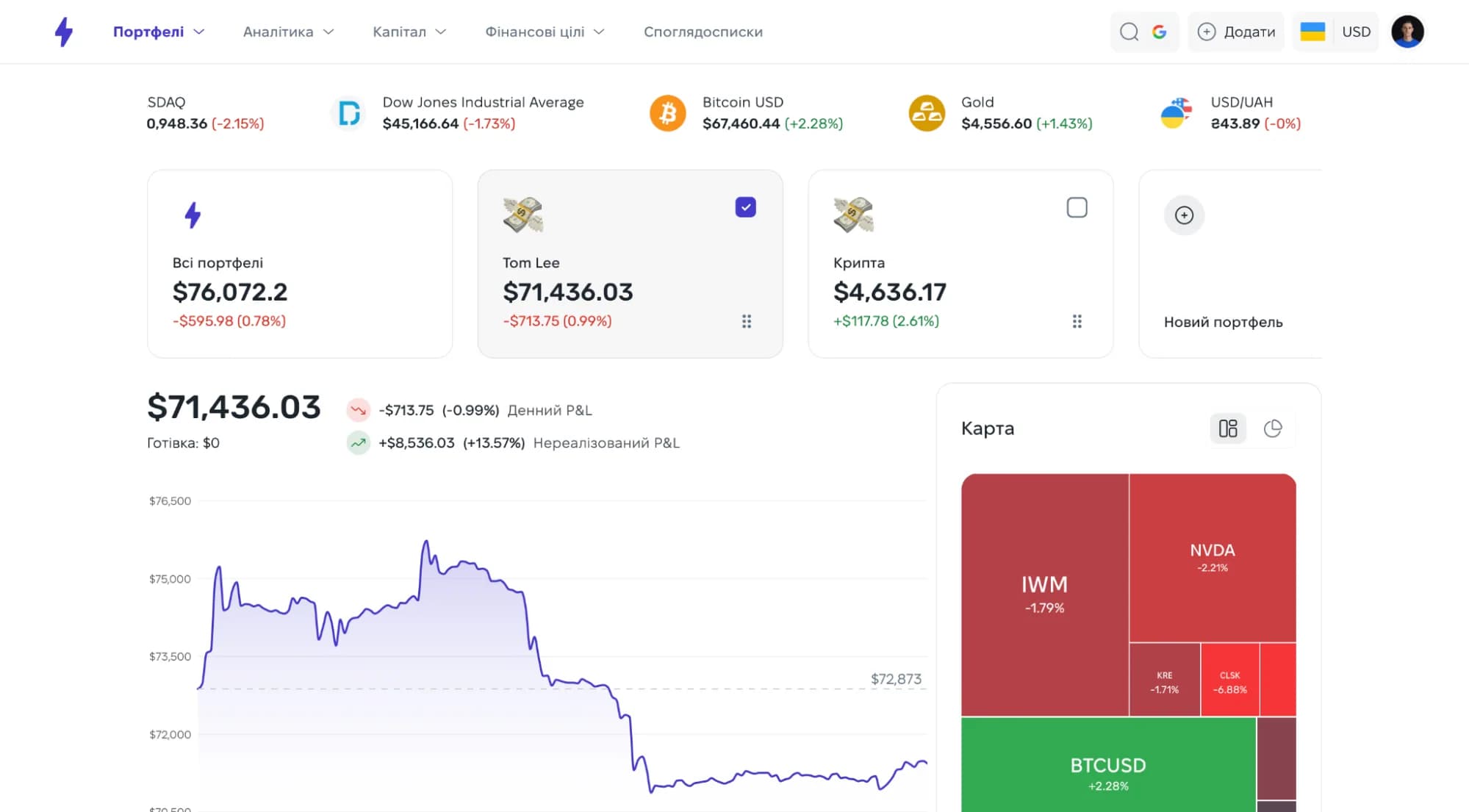
Task: Click the $72,000 chart axis label
Action: tap(170, 735)
